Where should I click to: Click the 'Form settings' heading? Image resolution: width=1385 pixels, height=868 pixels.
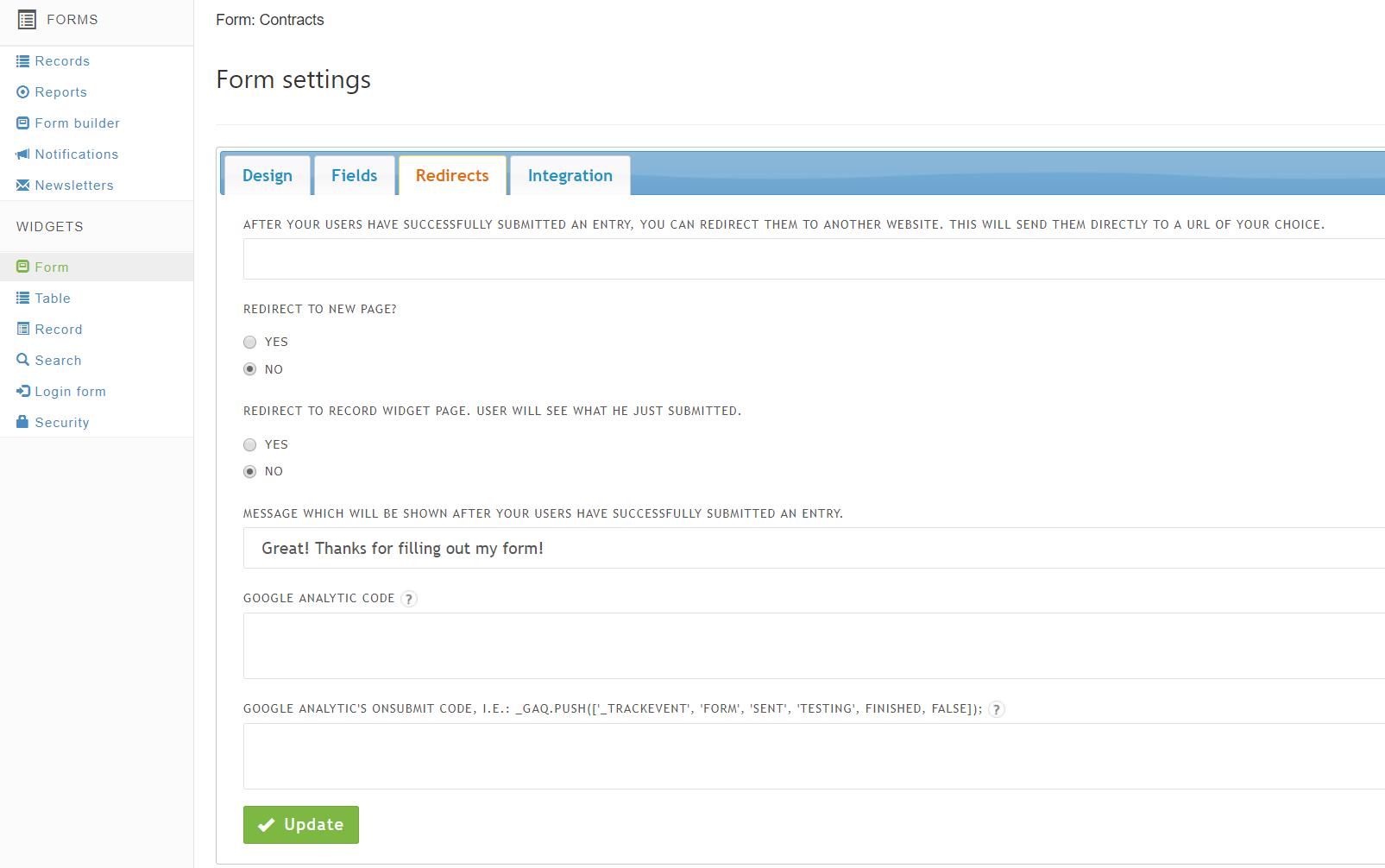point(293,79)
